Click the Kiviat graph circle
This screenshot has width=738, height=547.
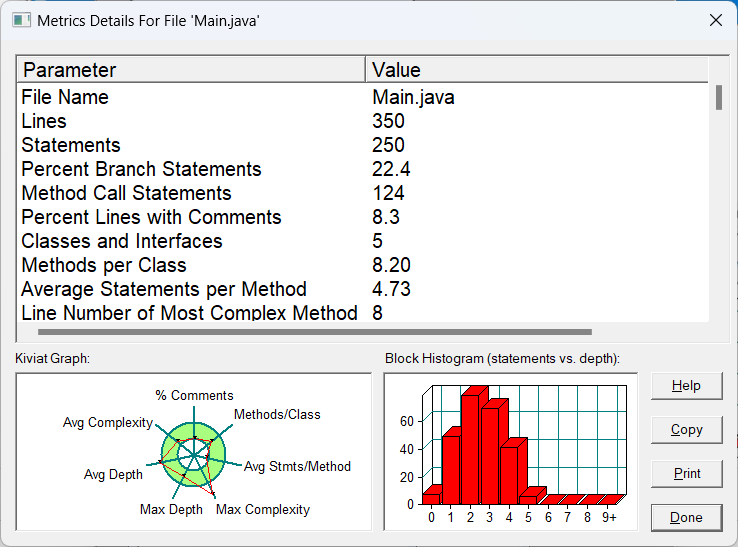point(193,455)
